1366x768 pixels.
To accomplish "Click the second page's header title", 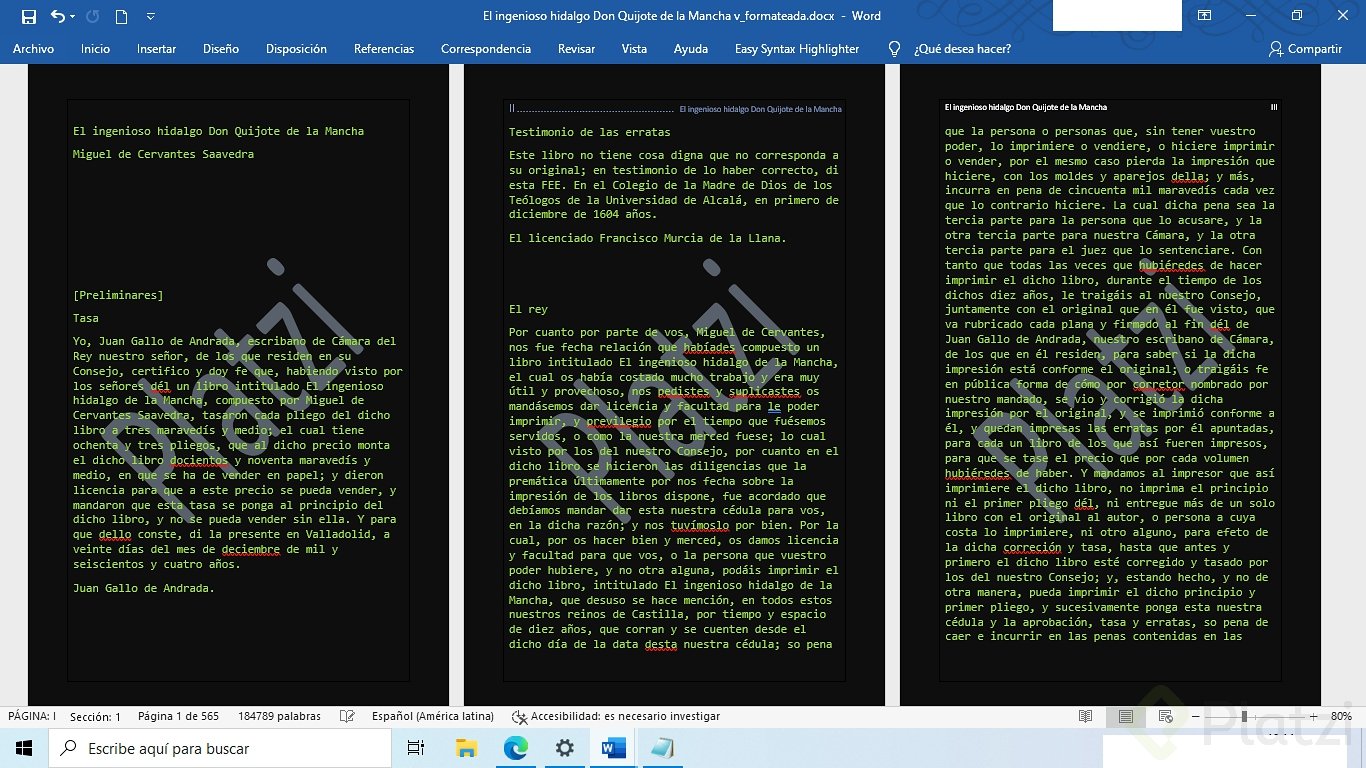I will pyautogui.click(x=760, y=109).
